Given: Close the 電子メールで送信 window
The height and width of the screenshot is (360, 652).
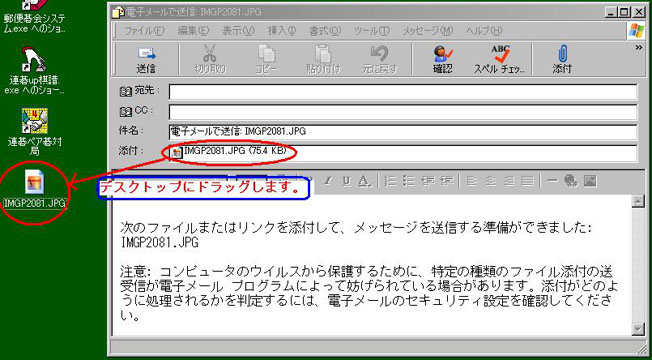Looking at the screenshot, I should (638, 12).
